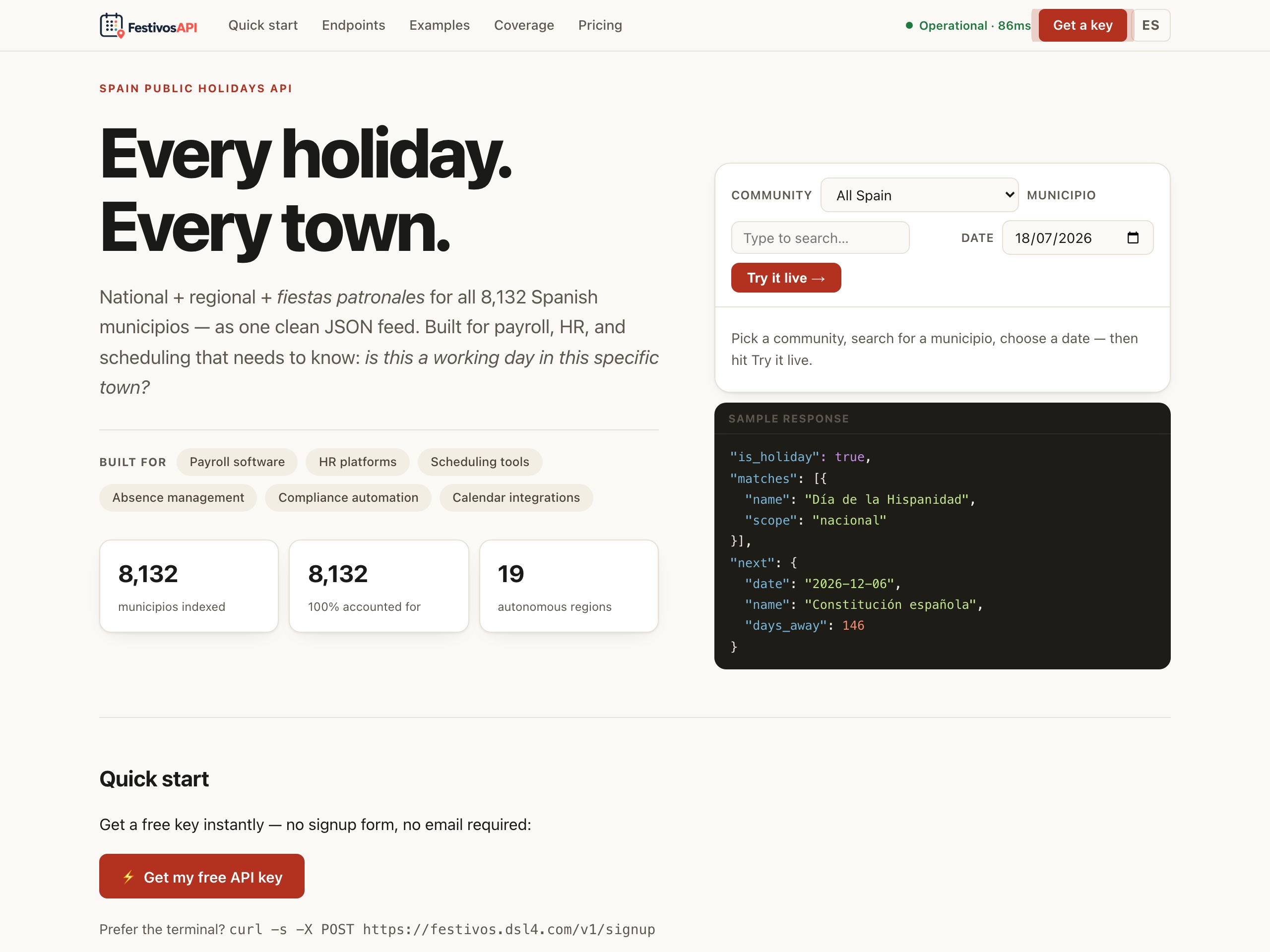Click the "Constitución española" string
Screen dimensions: 1270x952
pyautogui.click(x=890, y=604)
